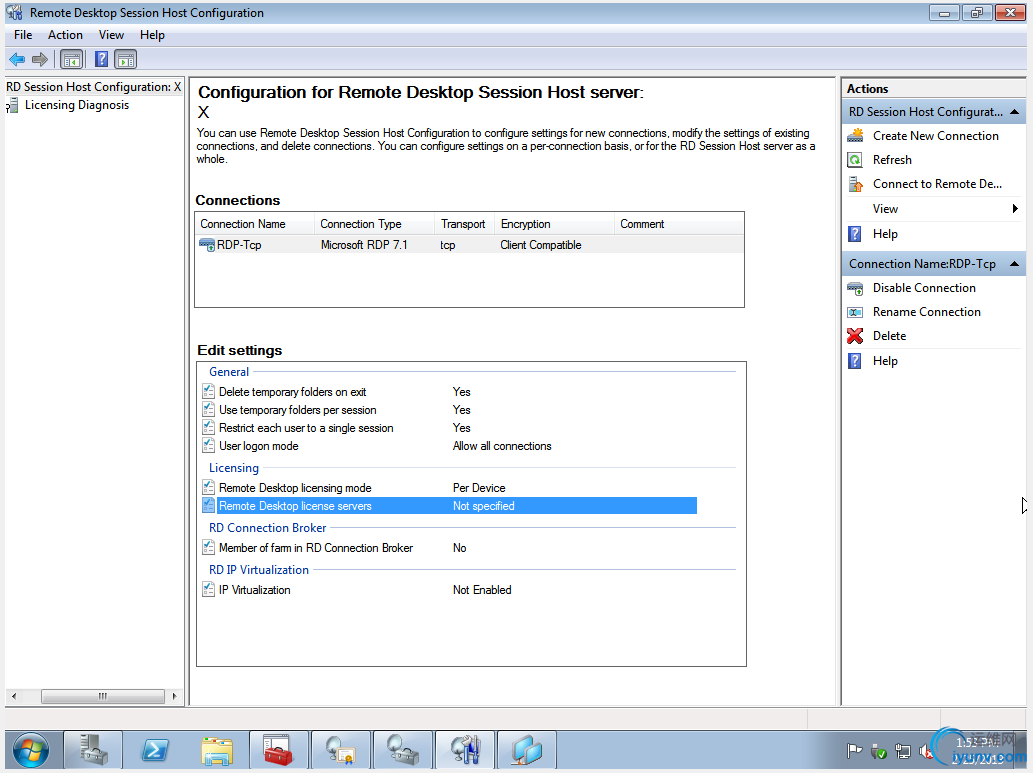Select Licensing Diagnosis tree node

click(x=76, y=105)
